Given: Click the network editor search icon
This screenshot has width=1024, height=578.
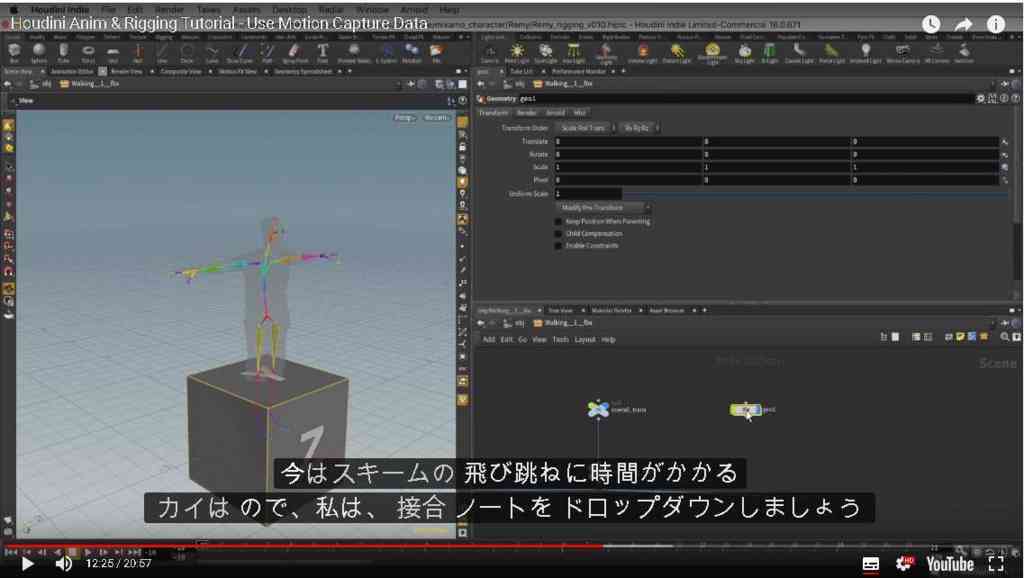Looking at the screenshot, I should 1004,337.
